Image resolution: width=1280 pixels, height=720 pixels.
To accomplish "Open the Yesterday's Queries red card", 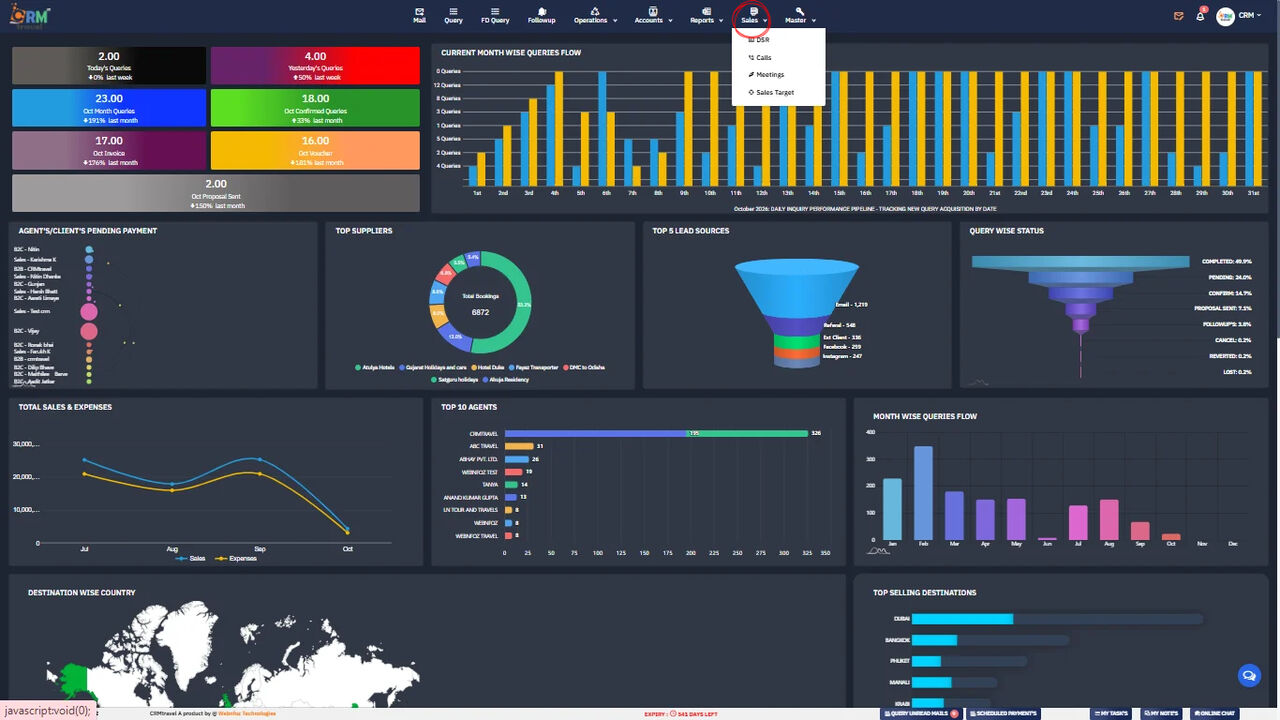I will point(315,65).
